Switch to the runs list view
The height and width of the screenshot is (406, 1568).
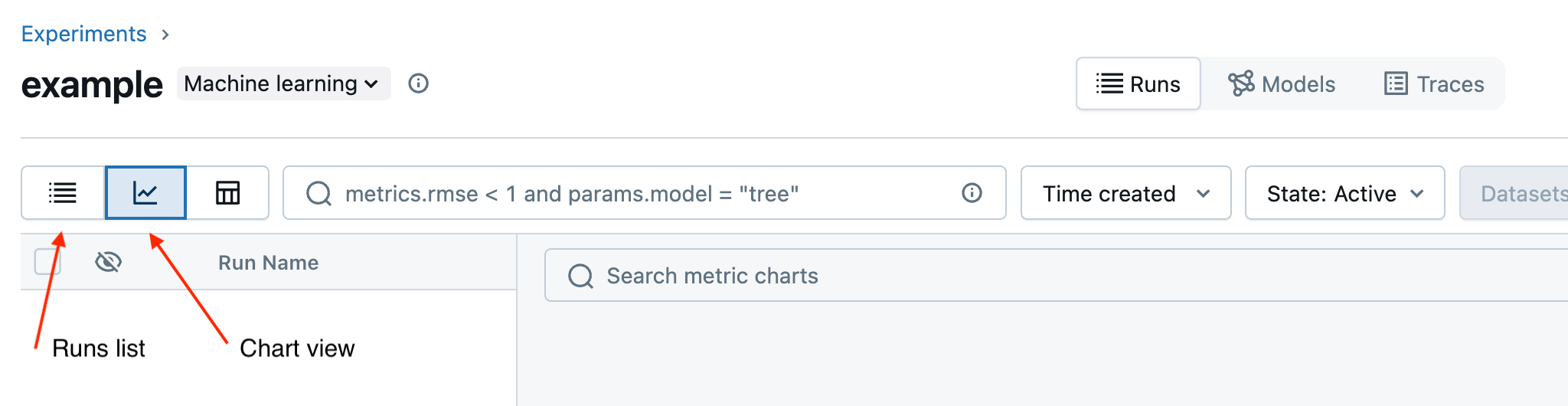pyautogui.click(x=63, y=193)
